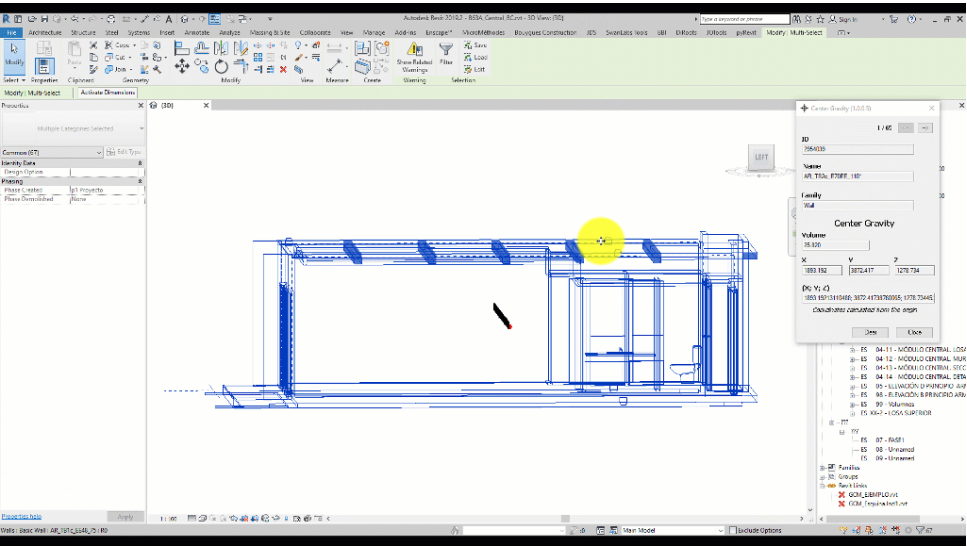This screenshot has width=967, height=547.
Task: Collapse the Revit Links tree node
Action: point(823,486)
